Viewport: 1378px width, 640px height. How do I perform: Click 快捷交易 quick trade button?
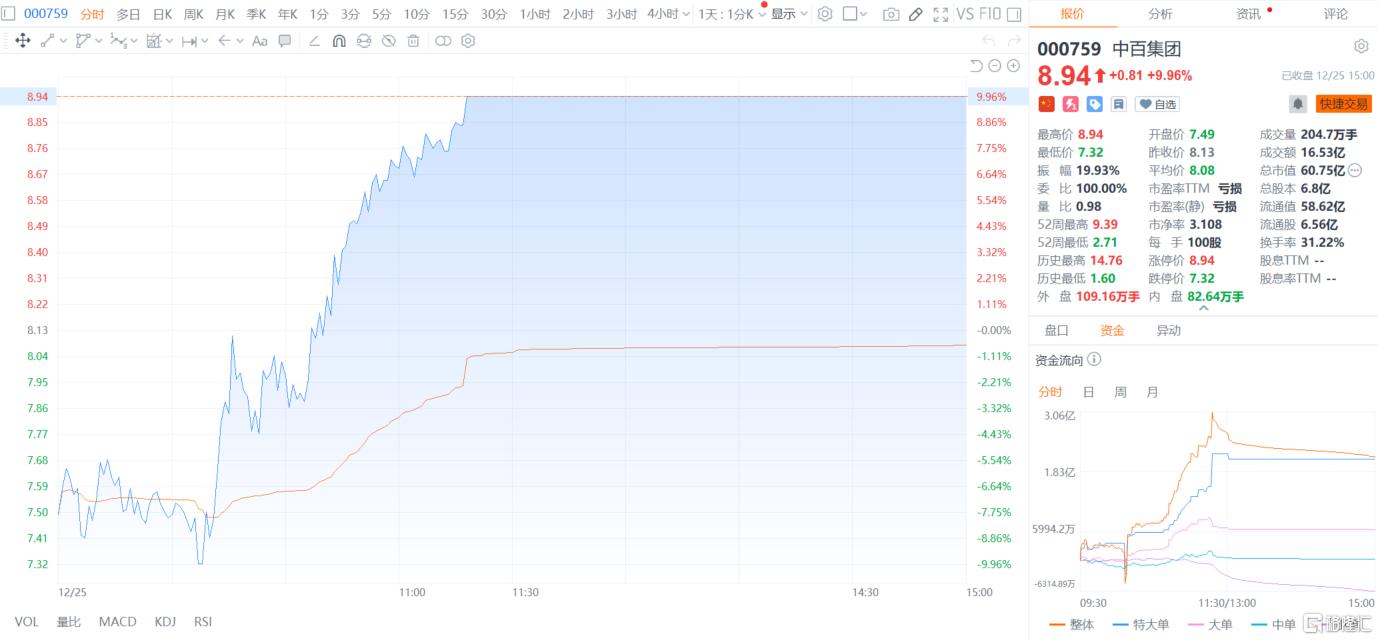pos(1343,103)
